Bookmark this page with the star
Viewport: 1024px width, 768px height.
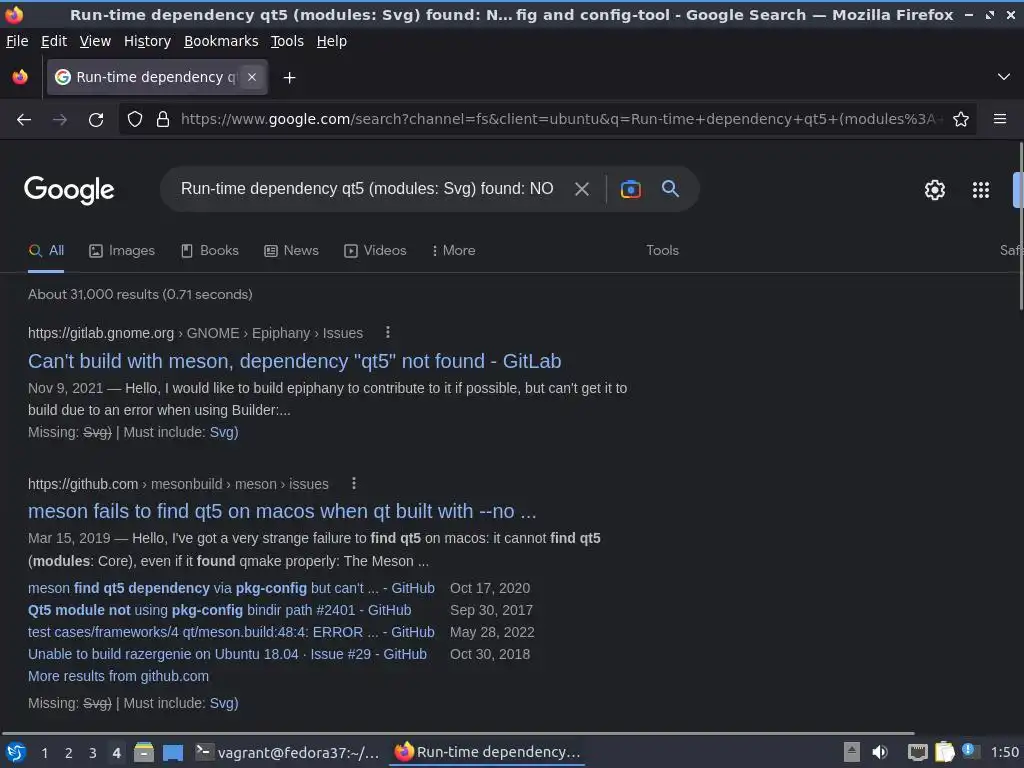pyautogui.click(x=961, y=120)
